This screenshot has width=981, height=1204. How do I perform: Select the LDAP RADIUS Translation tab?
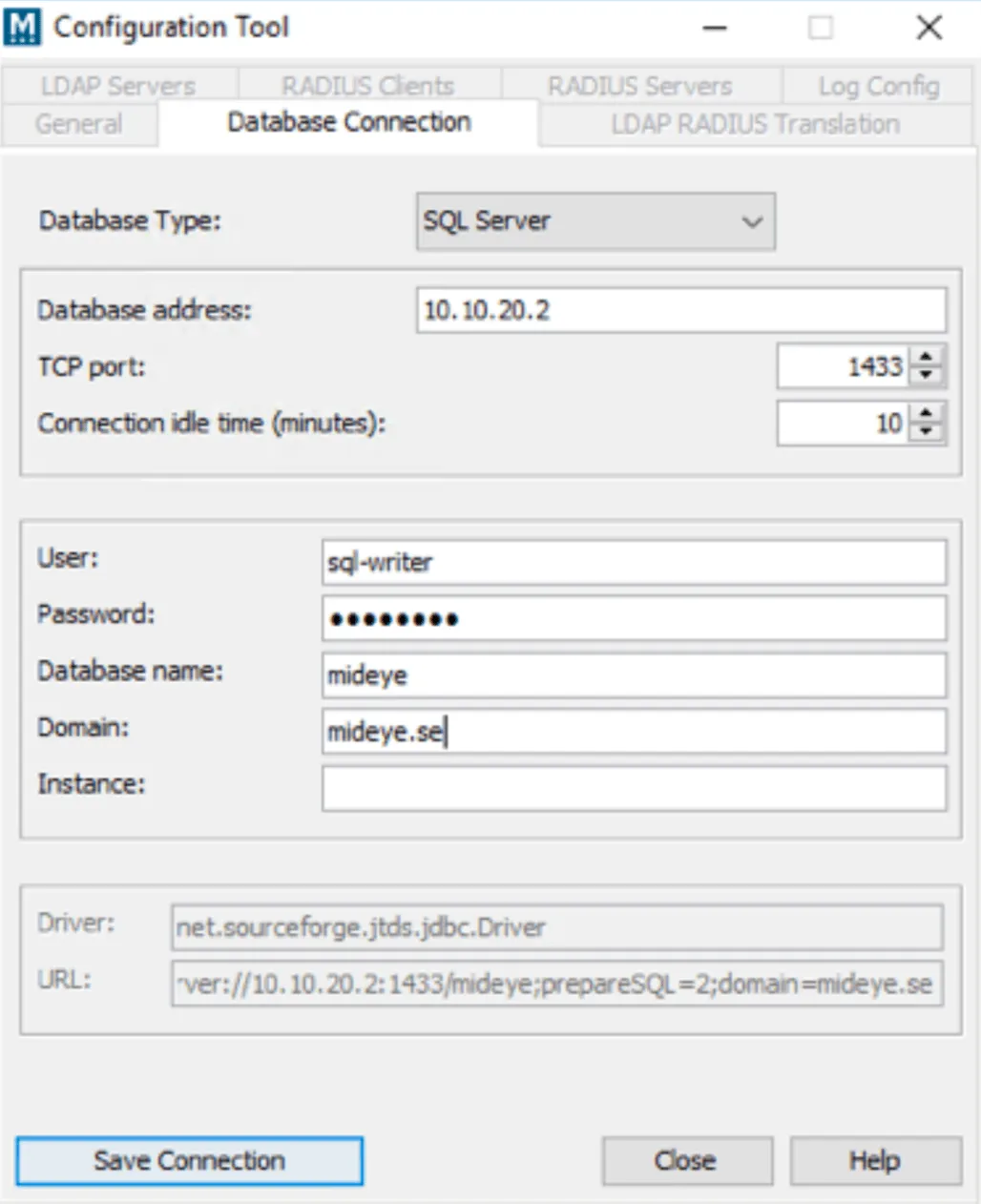755,122
